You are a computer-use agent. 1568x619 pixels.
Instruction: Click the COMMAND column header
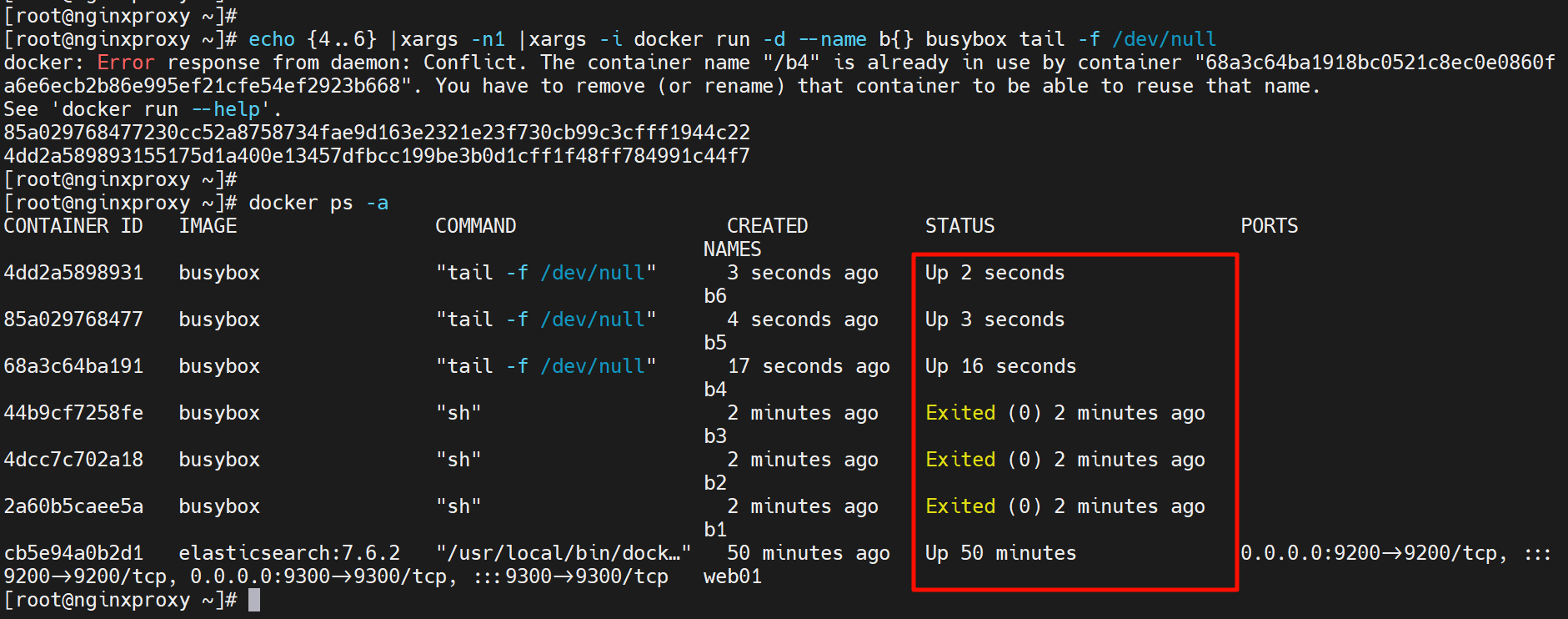(x=475, y=226)
